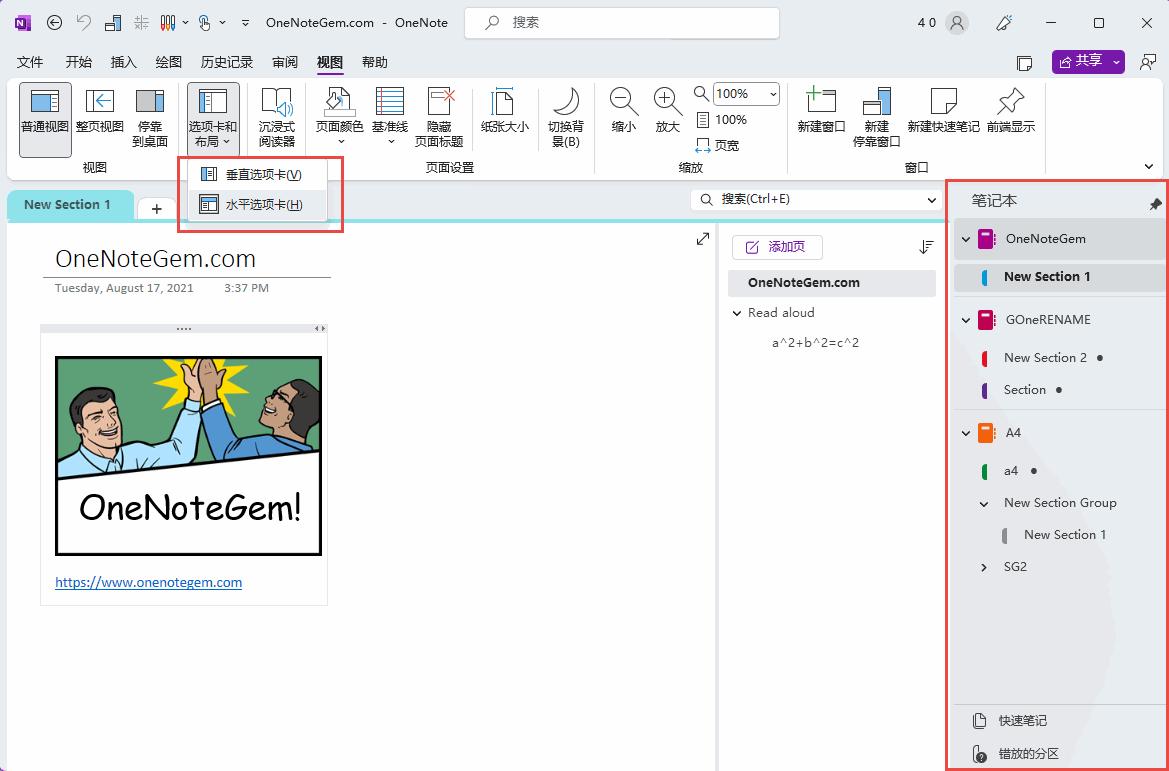Select 水平选项卡(H) horizontal tabs
This screenshot has height=771, width=1169.
click(257, 204)
